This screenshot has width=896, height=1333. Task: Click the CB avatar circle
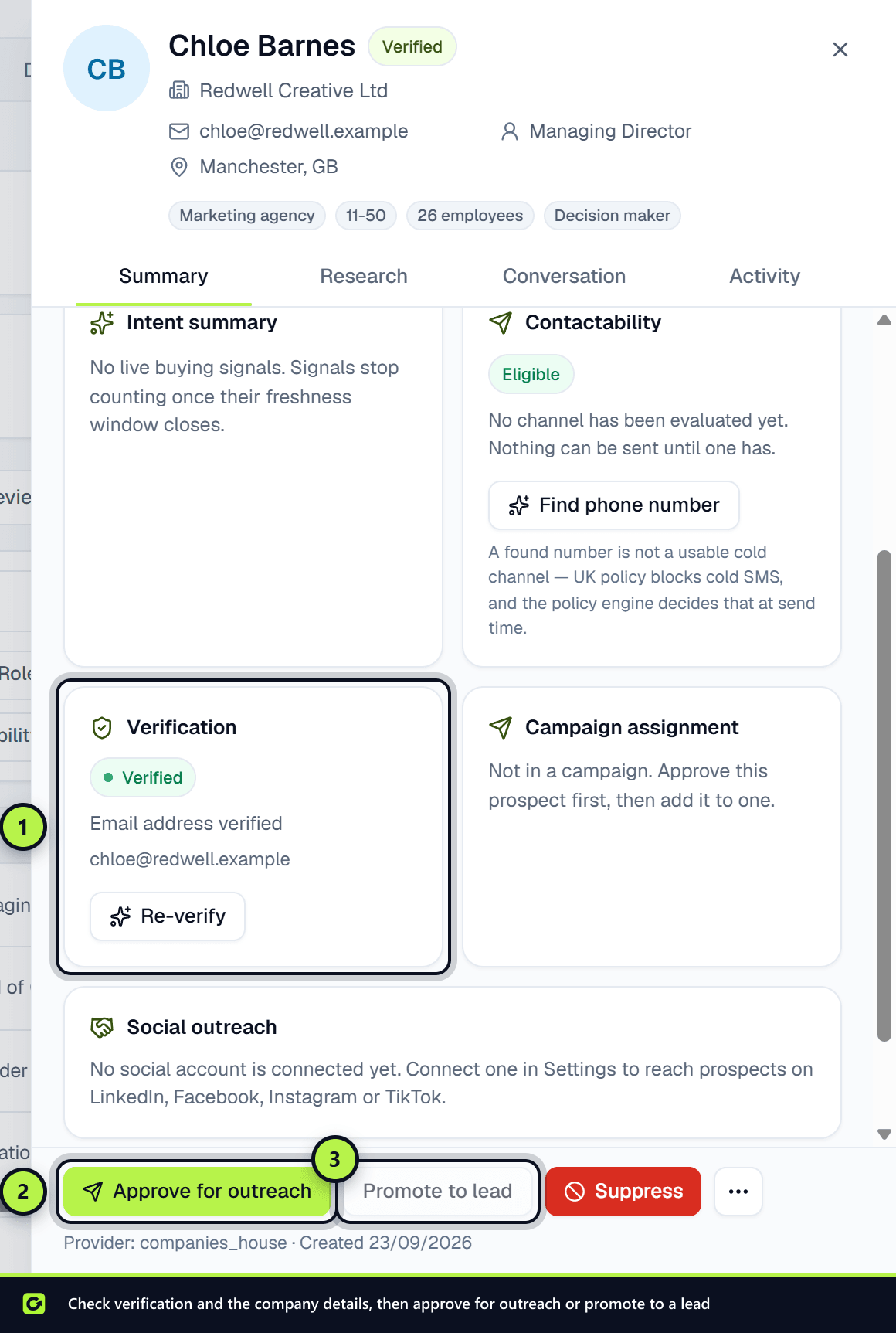pyautogui.click(x=107, y=69)
